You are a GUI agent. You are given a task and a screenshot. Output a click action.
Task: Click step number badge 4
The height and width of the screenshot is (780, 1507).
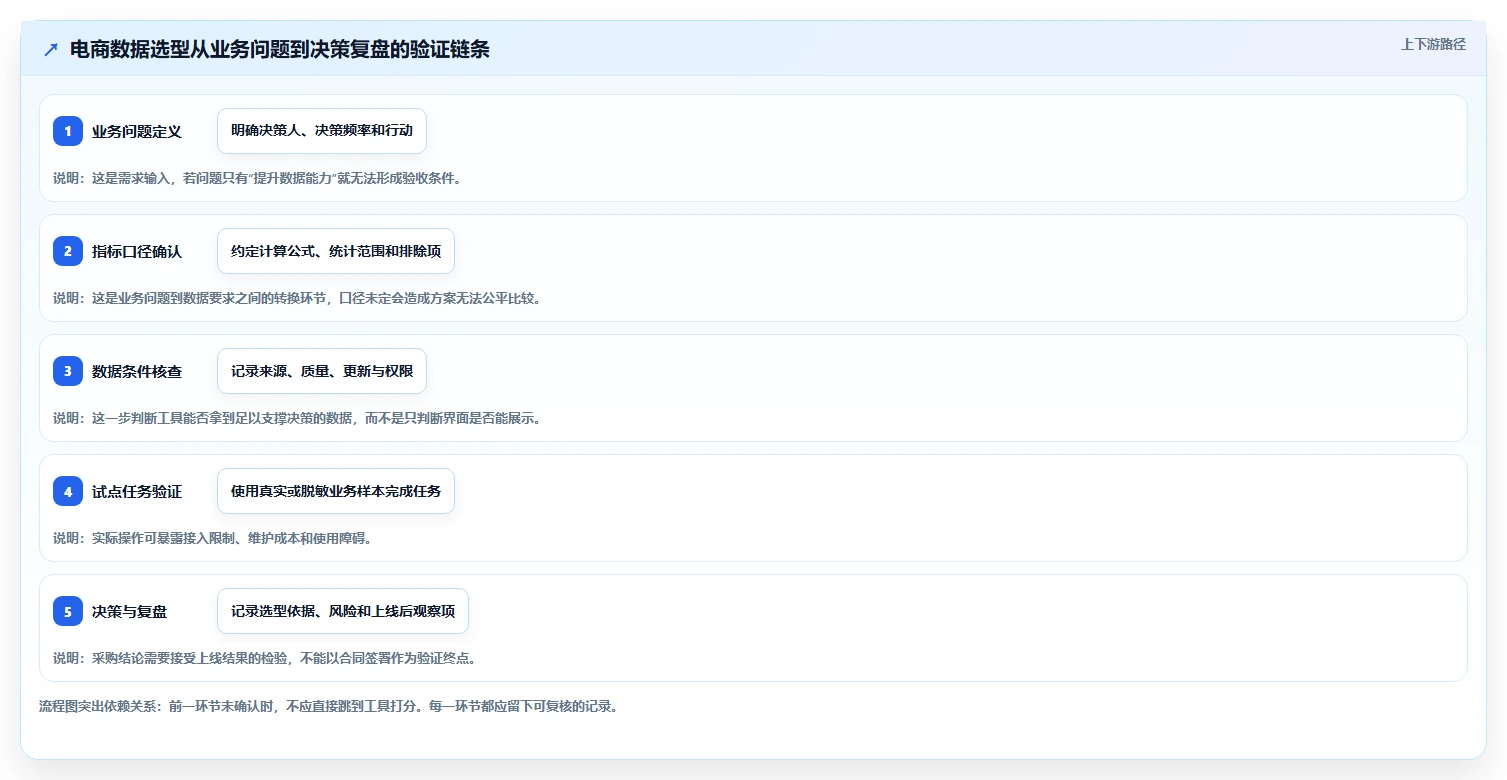(x=68, y=491)
